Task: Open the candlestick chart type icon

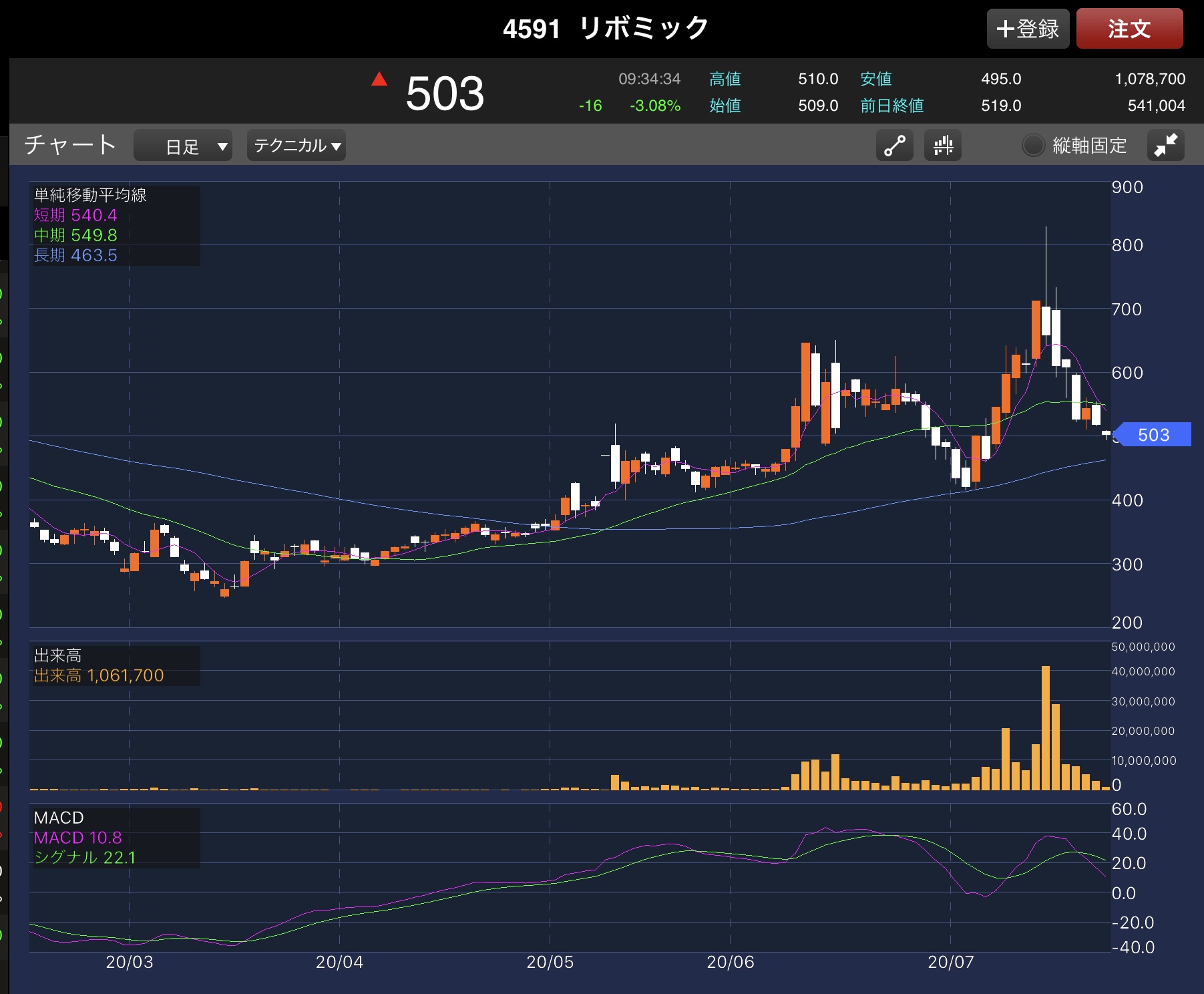Action: click(x=942, y=145)
